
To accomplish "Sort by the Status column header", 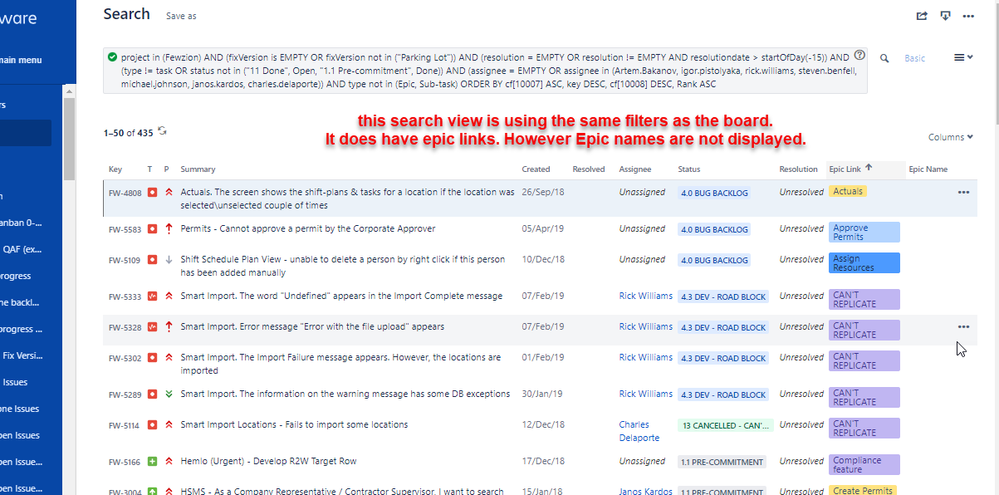I will pos(689,169).
